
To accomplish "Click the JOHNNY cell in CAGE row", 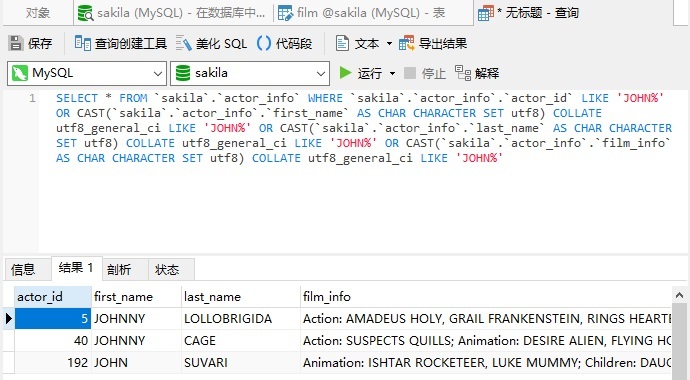I will [x=136, y=340].
